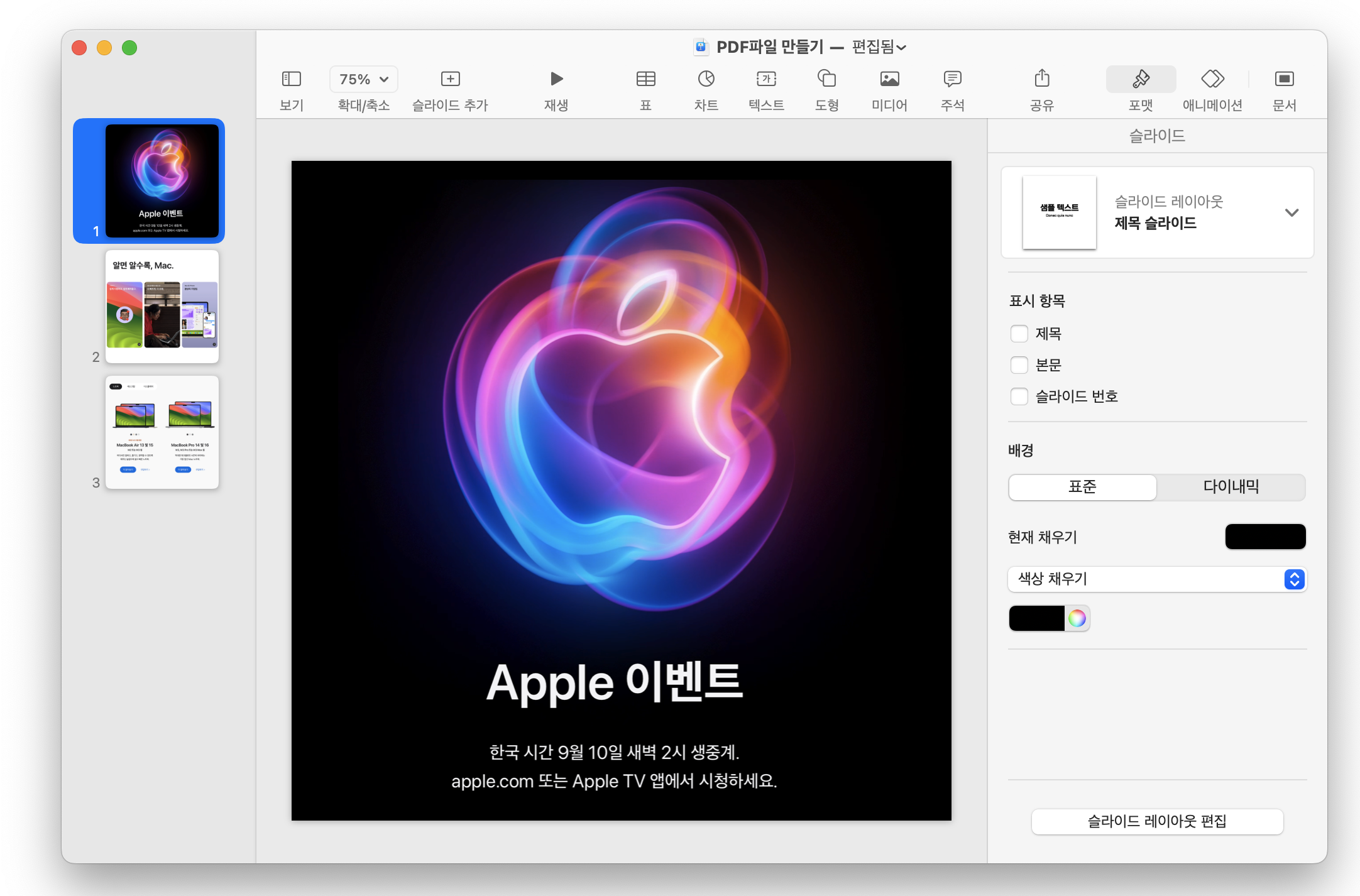Enable the 제목 title checkbox
Screen dimensions: 1360x896
coord(1019,334)
